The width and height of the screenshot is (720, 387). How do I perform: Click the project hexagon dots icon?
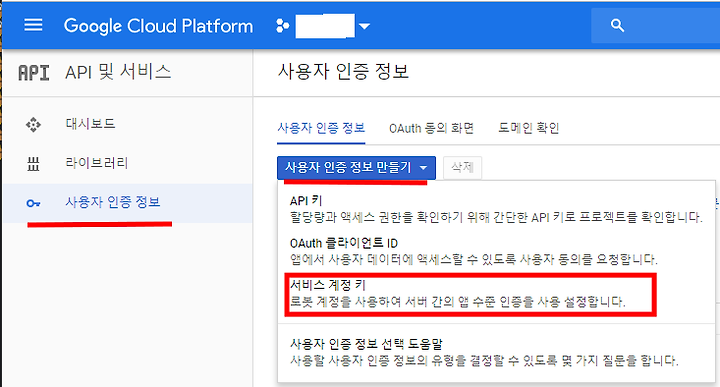coord(282,26)
